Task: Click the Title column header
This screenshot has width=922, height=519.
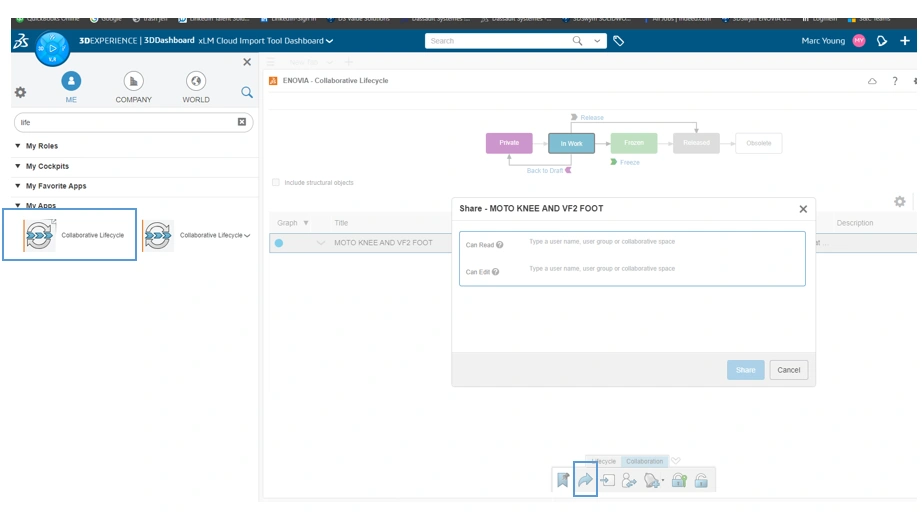Action: 341,223
